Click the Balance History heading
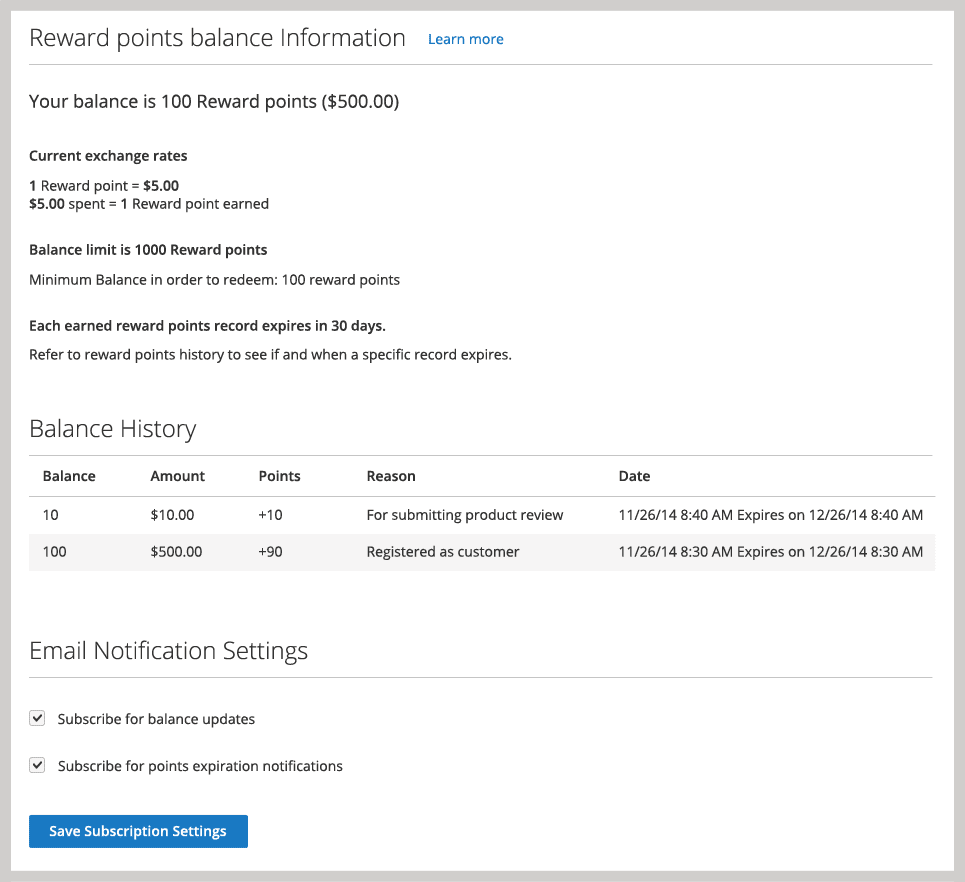Image resolution: width=965 pixels, height=882 pixels. click(112, 429)
